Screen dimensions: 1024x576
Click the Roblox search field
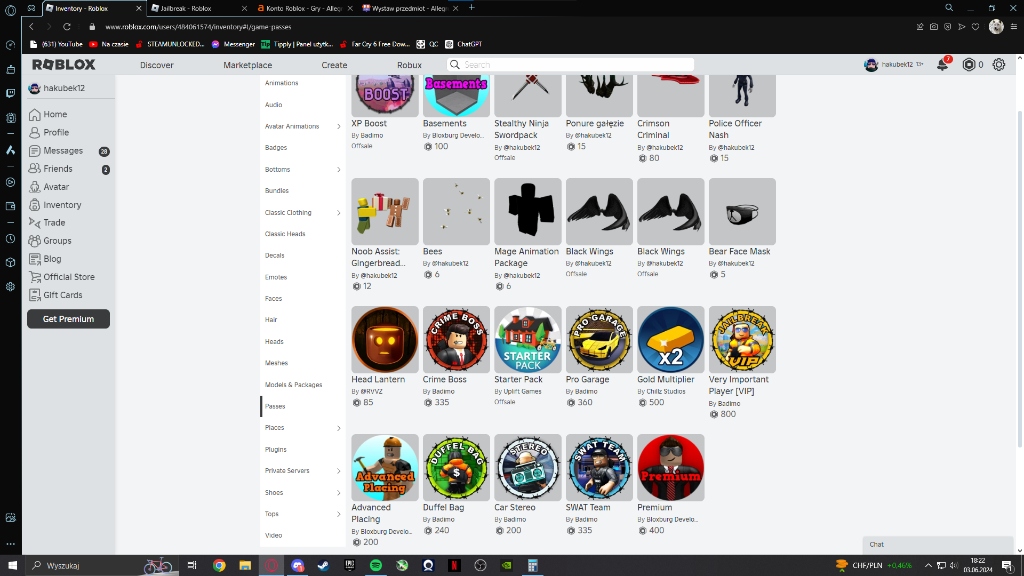coord(570,65)
